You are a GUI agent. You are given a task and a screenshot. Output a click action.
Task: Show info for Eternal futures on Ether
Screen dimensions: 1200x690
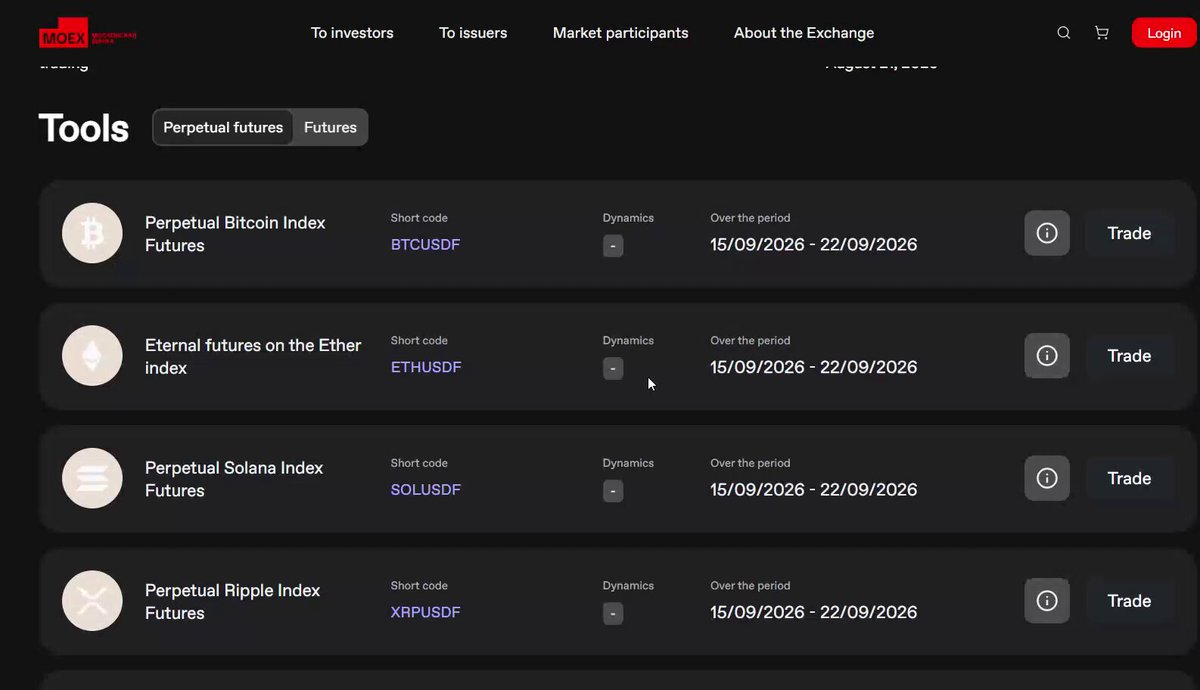tap(1047, 356)
